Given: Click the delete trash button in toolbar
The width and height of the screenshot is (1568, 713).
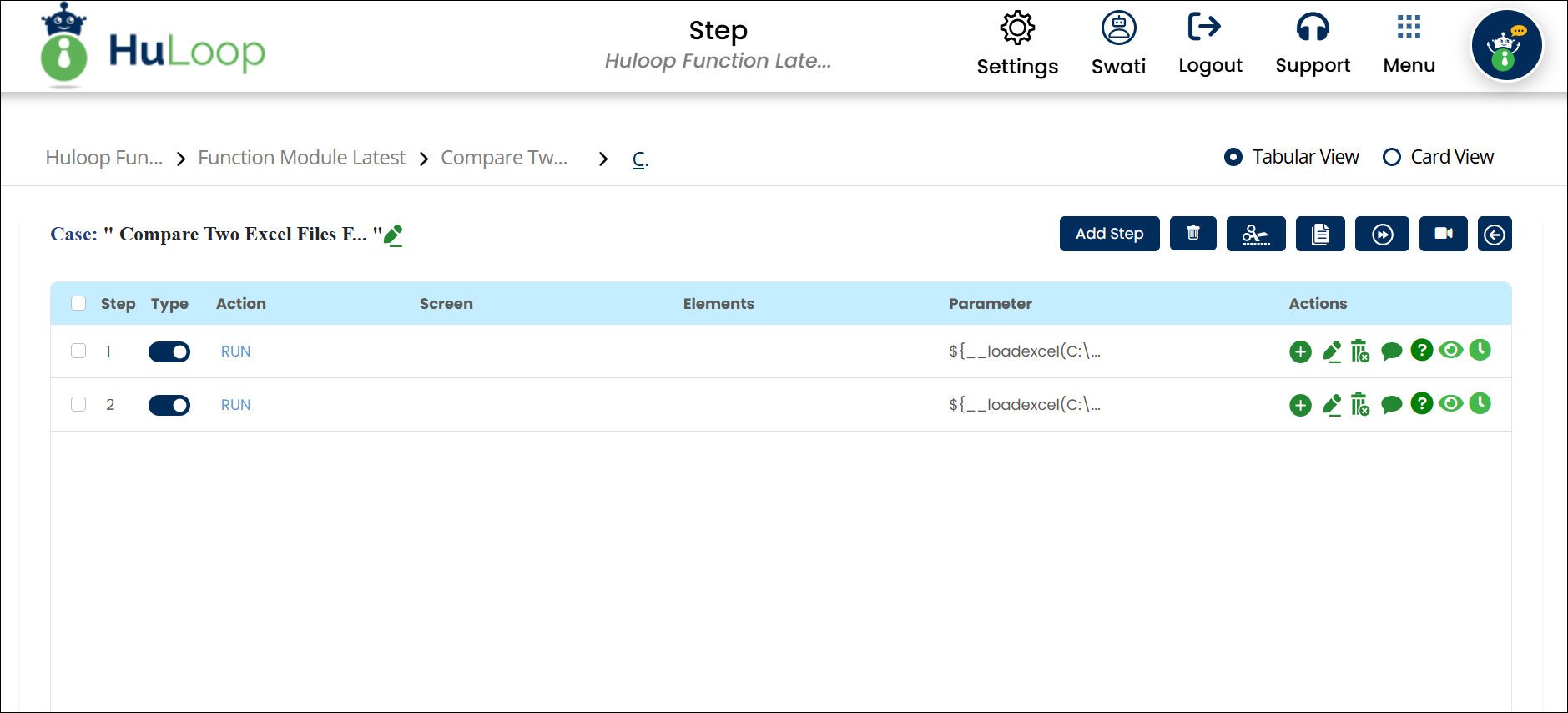Looking at the screenshot, I should pyautogui.click(x=1192, y=234).
